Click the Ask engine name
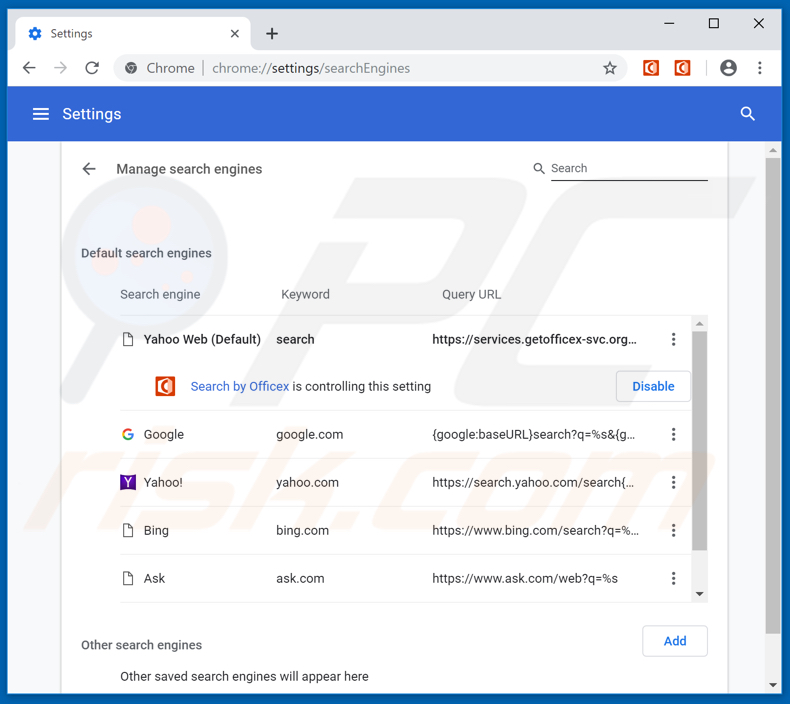 [x=154, y=578]
